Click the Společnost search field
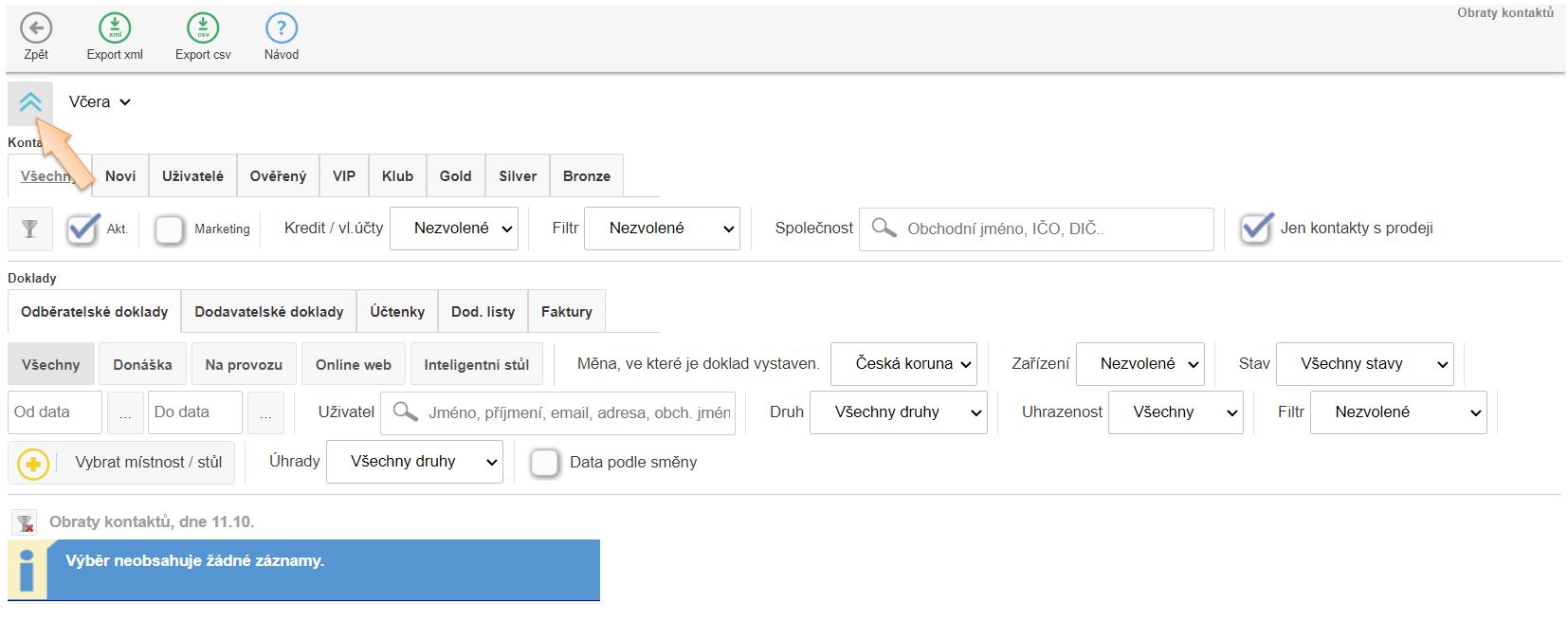Image resolution: width=1568 pixels, height=622 pixels. pyautogui.click(x=1036, y=229)
